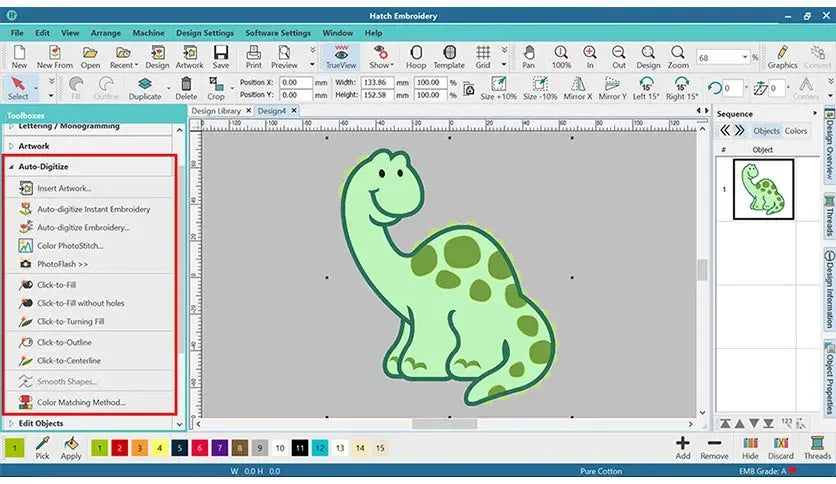Select the dinosaur object thumbnail
This screenshot has height=484, width=836.
coord(763,189)
